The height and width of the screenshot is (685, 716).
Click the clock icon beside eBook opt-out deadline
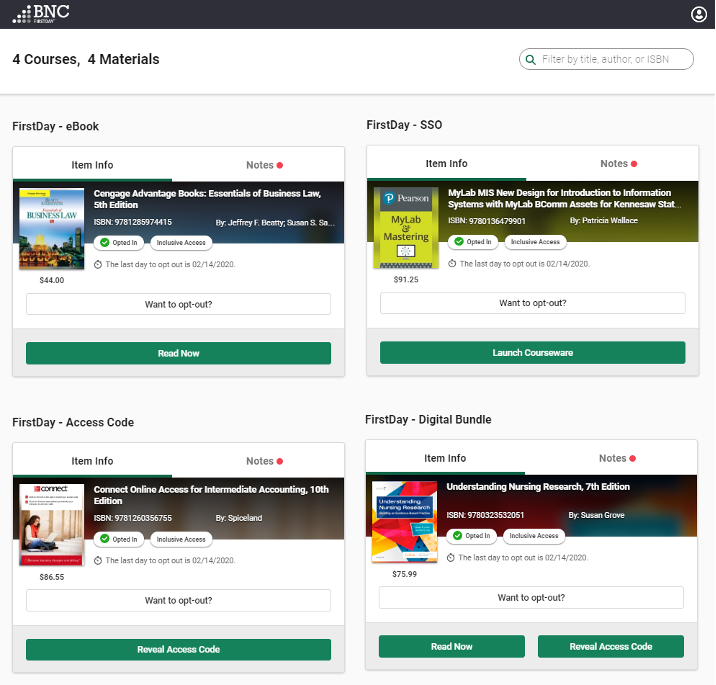pyautogui.click(x=98, y=264)
